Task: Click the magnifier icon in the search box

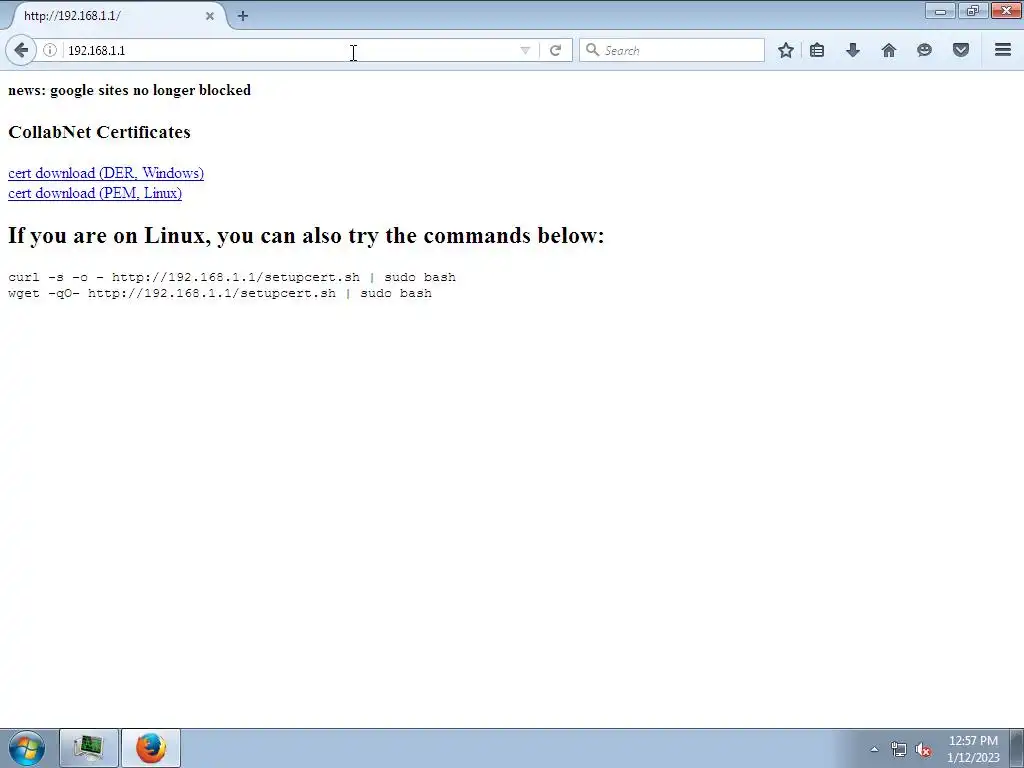Action: pos(592,50)
